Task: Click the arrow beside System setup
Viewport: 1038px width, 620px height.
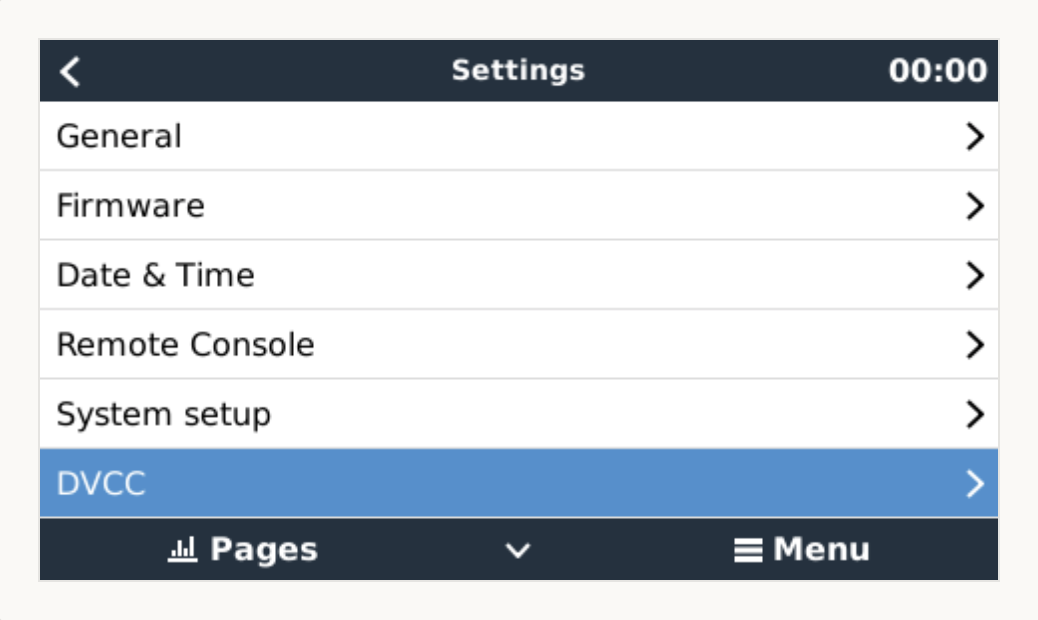Action: point(975,414)
